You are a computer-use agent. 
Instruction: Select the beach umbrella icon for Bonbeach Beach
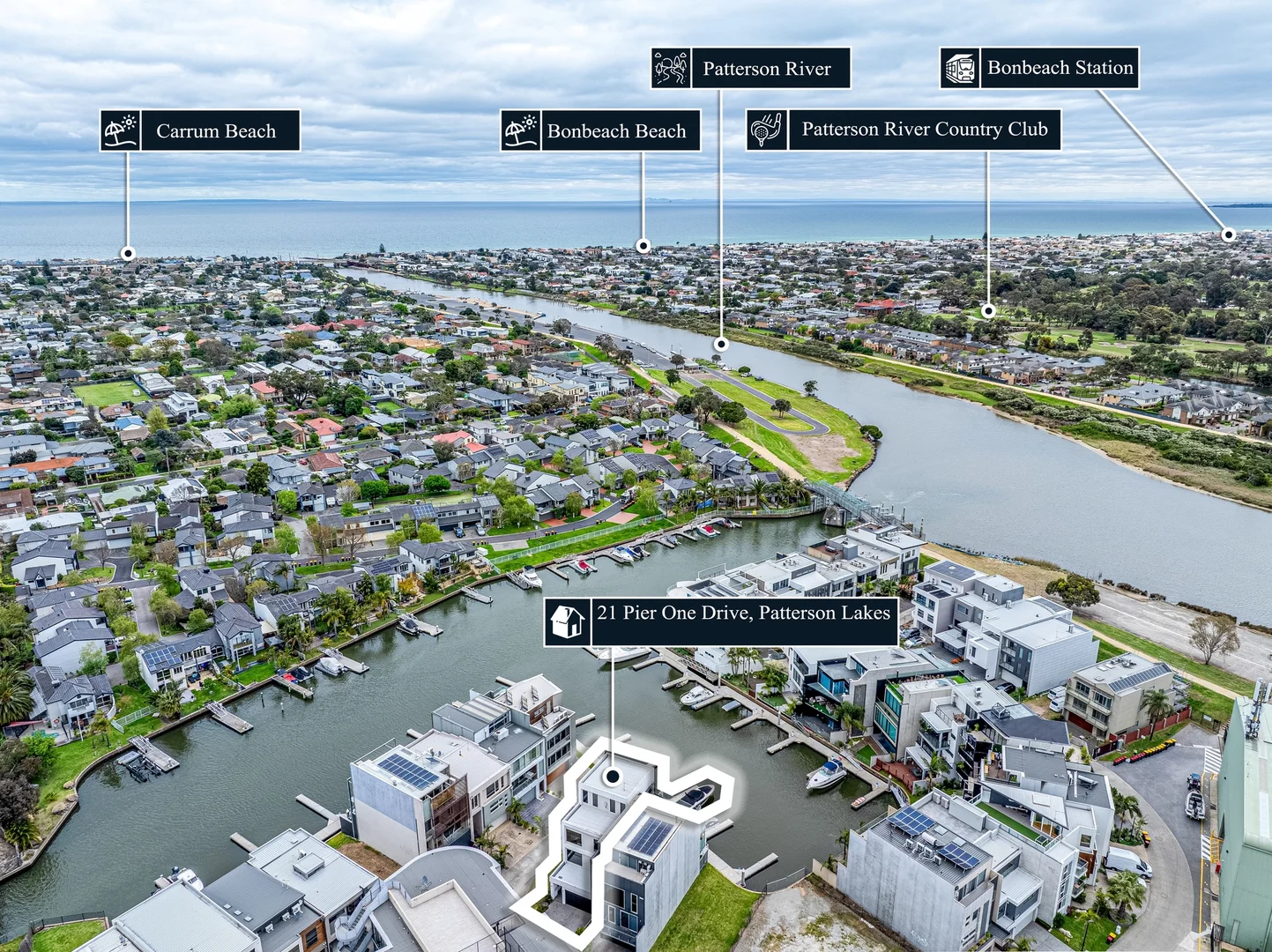(520, 130)
